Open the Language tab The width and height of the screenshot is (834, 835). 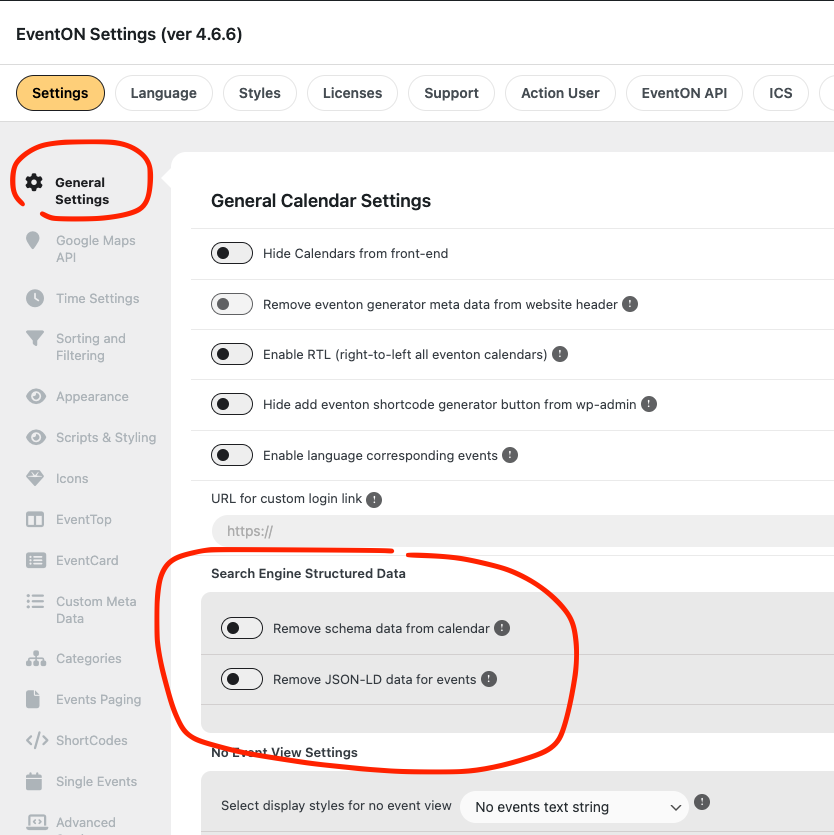(163, 93)
